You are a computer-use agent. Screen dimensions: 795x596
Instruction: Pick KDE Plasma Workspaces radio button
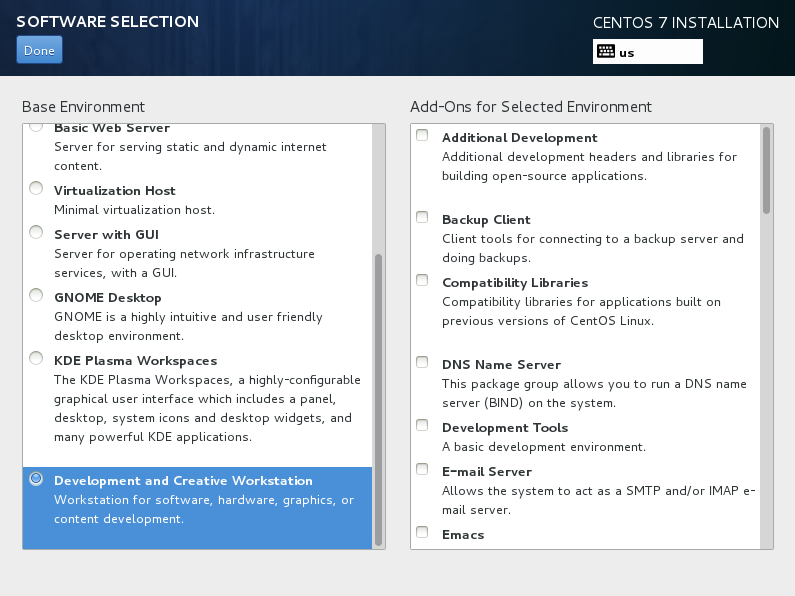pyautogui.click(x=36, y=358)
